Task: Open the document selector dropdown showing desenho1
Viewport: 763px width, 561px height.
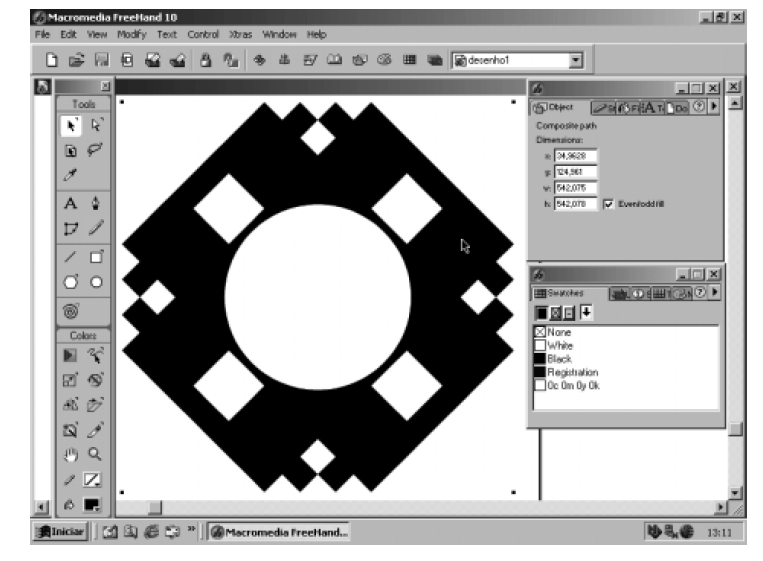Action: (575, 61)
